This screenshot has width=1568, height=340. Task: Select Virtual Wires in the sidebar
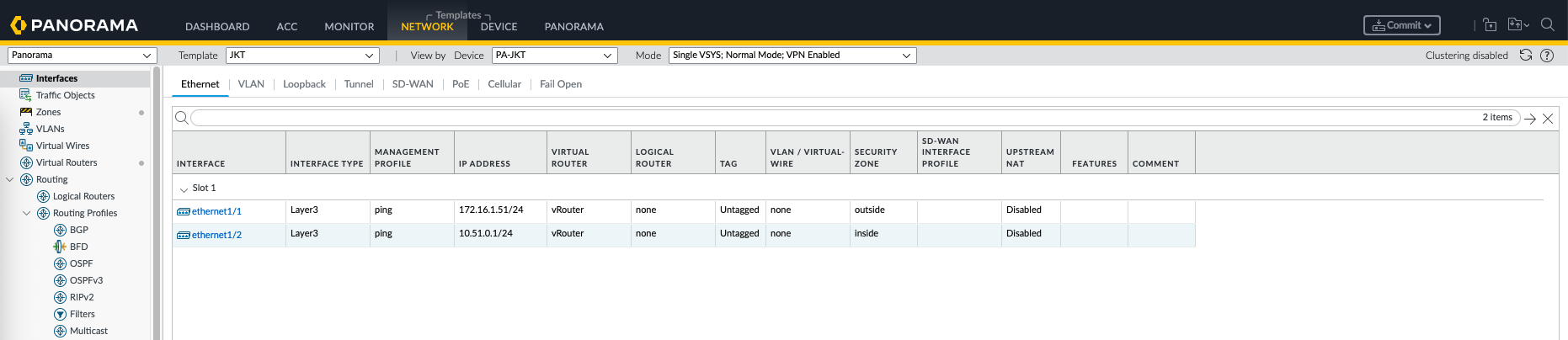[x=62, y=146]
